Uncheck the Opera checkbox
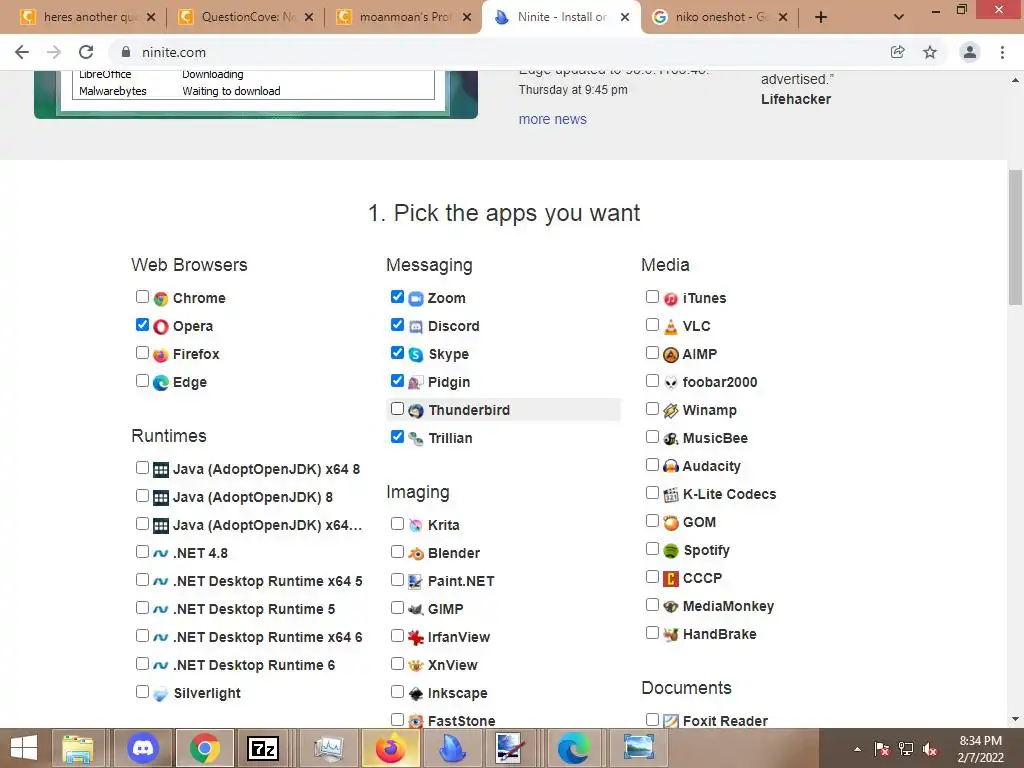This screenshot has height=768, width=1024. [142, 325]
